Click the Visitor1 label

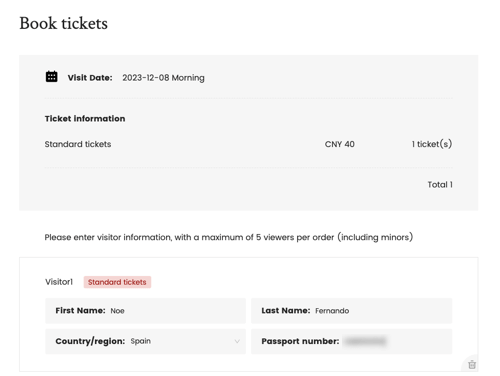coord(59,282)
